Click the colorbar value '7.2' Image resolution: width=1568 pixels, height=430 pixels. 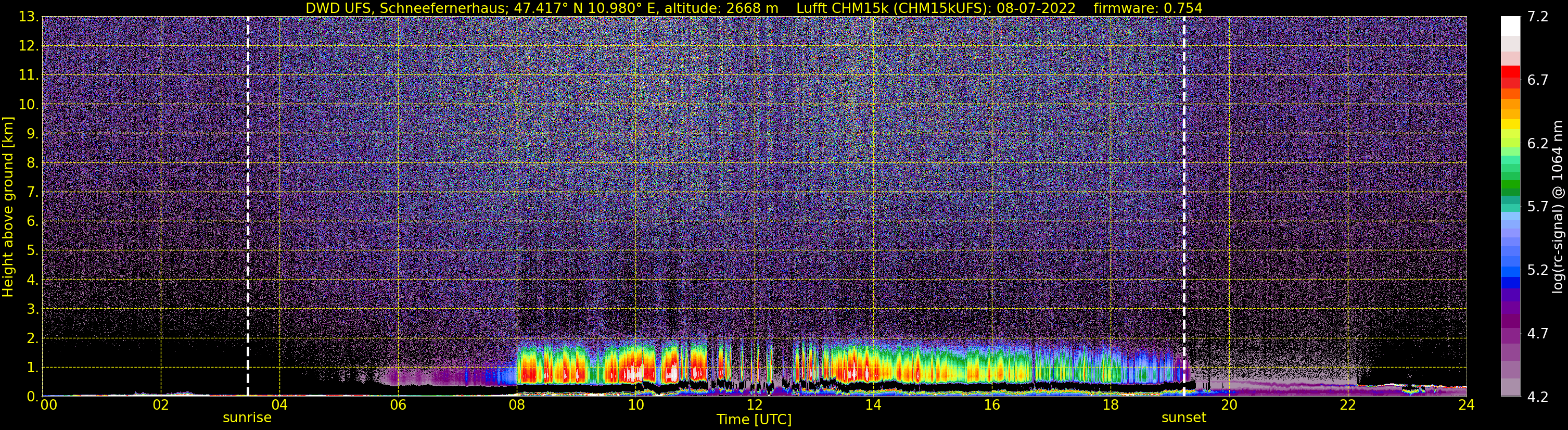pyautogui.click(x=1538, y=17)
